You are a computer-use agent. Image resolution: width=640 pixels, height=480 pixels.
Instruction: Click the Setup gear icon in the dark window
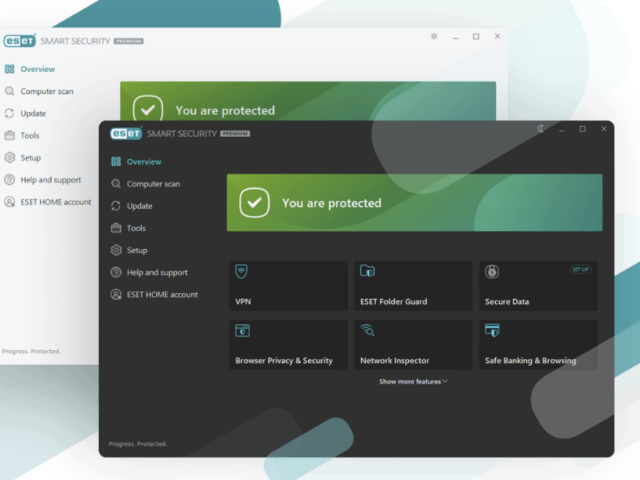tap(116, 250)
